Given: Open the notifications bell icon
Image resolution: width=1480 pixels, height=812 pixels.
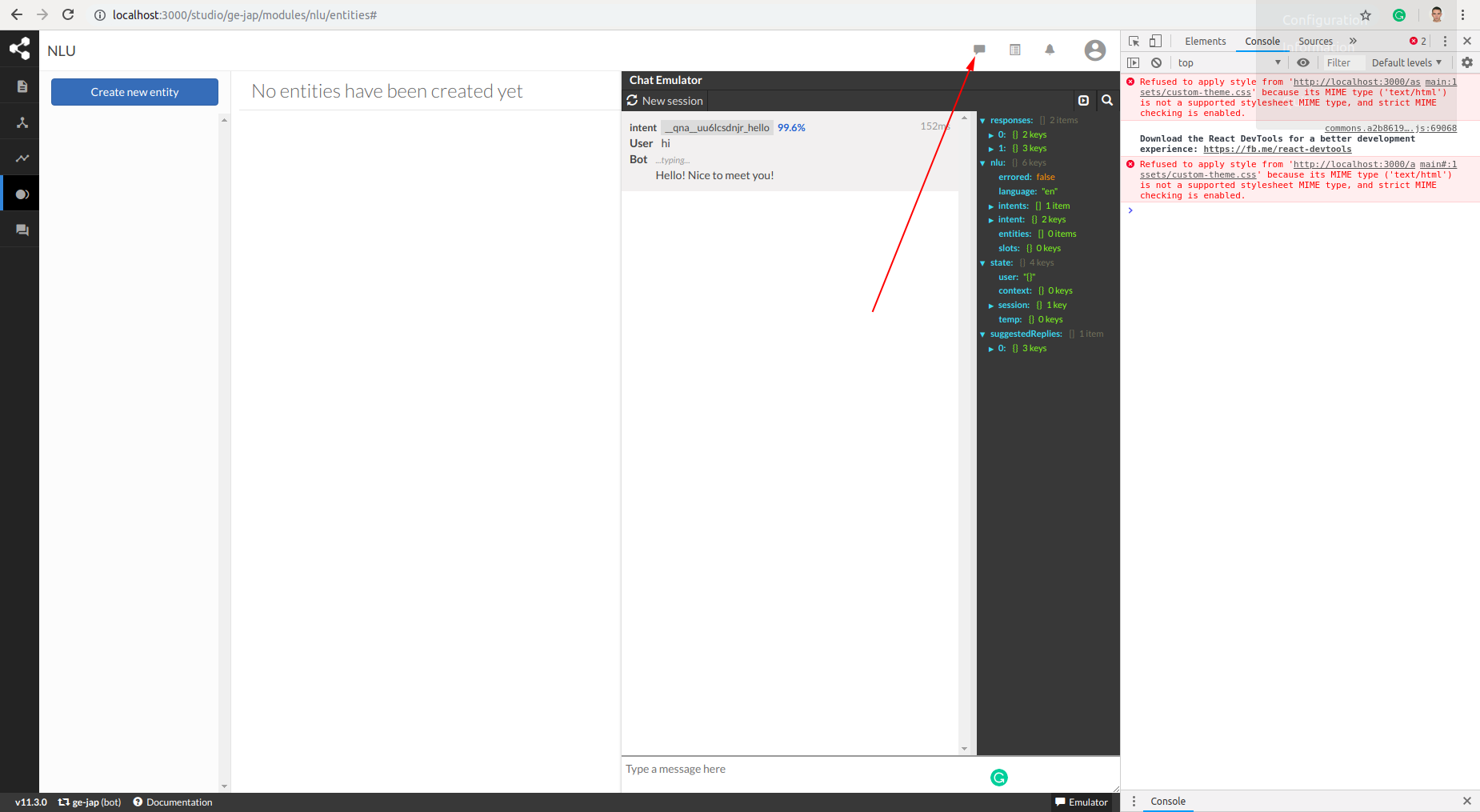Looking at the screenshot, I should 1050,50.
